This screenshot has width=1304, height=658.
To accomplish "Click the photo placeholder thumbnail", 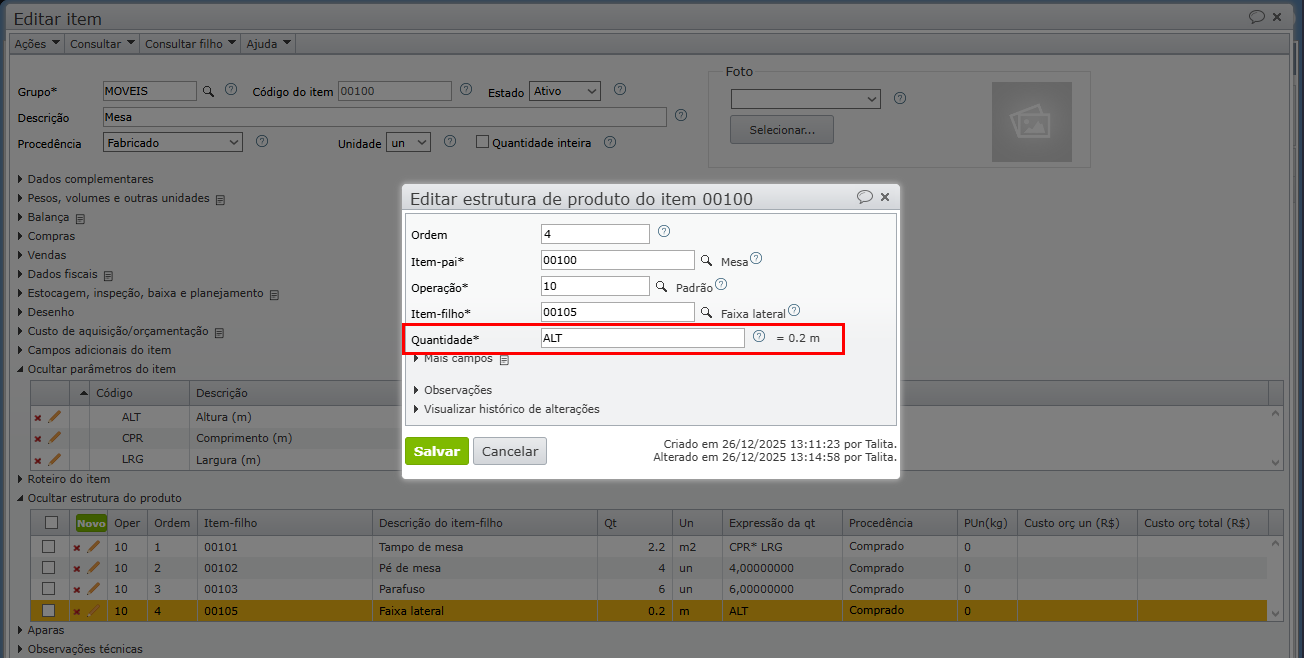I will click(x=1031, y=122).
